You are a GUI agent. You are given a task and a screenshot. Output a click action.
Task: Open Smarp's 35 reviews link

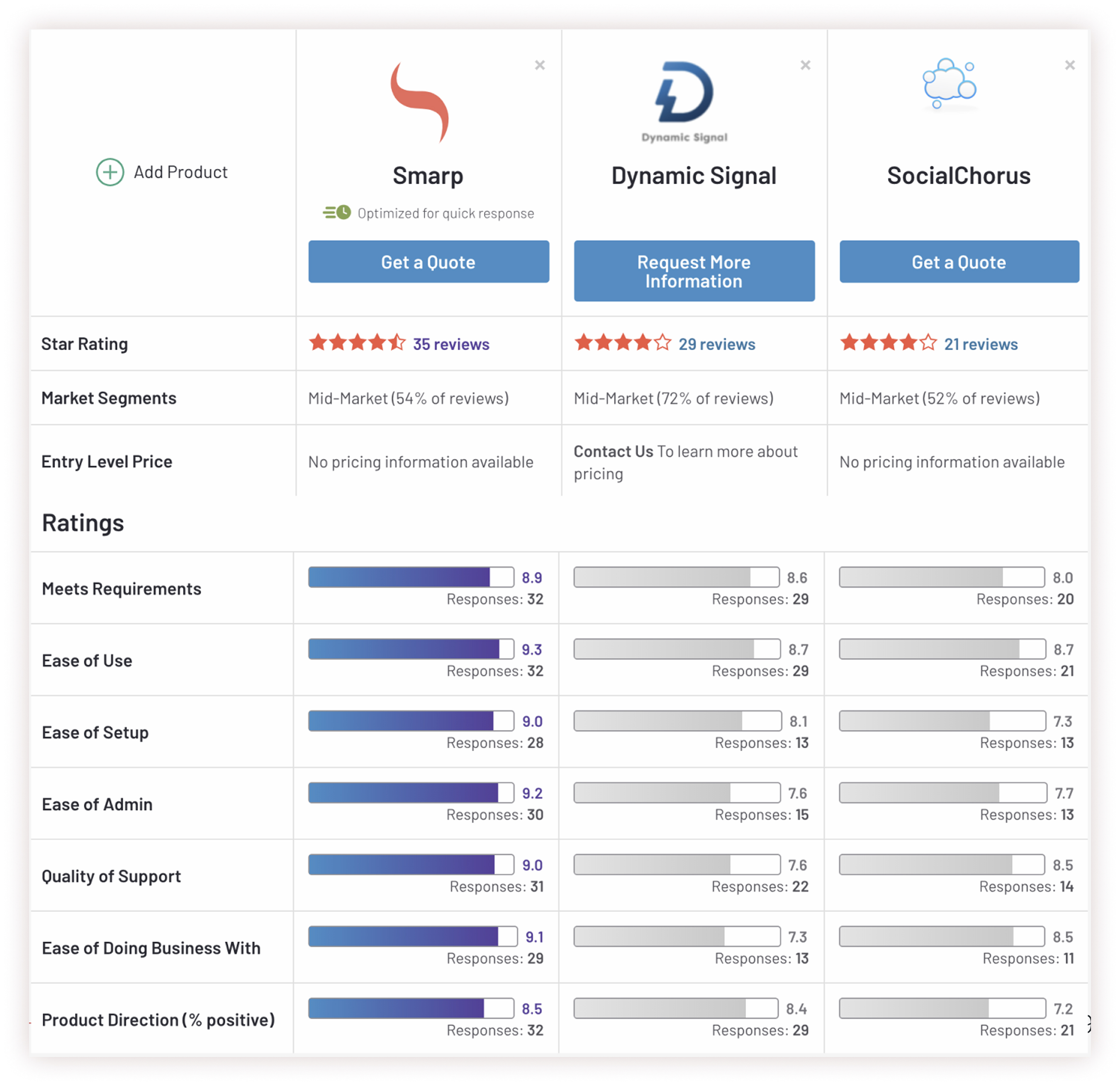pyautogui.click(x=451, y=344)
